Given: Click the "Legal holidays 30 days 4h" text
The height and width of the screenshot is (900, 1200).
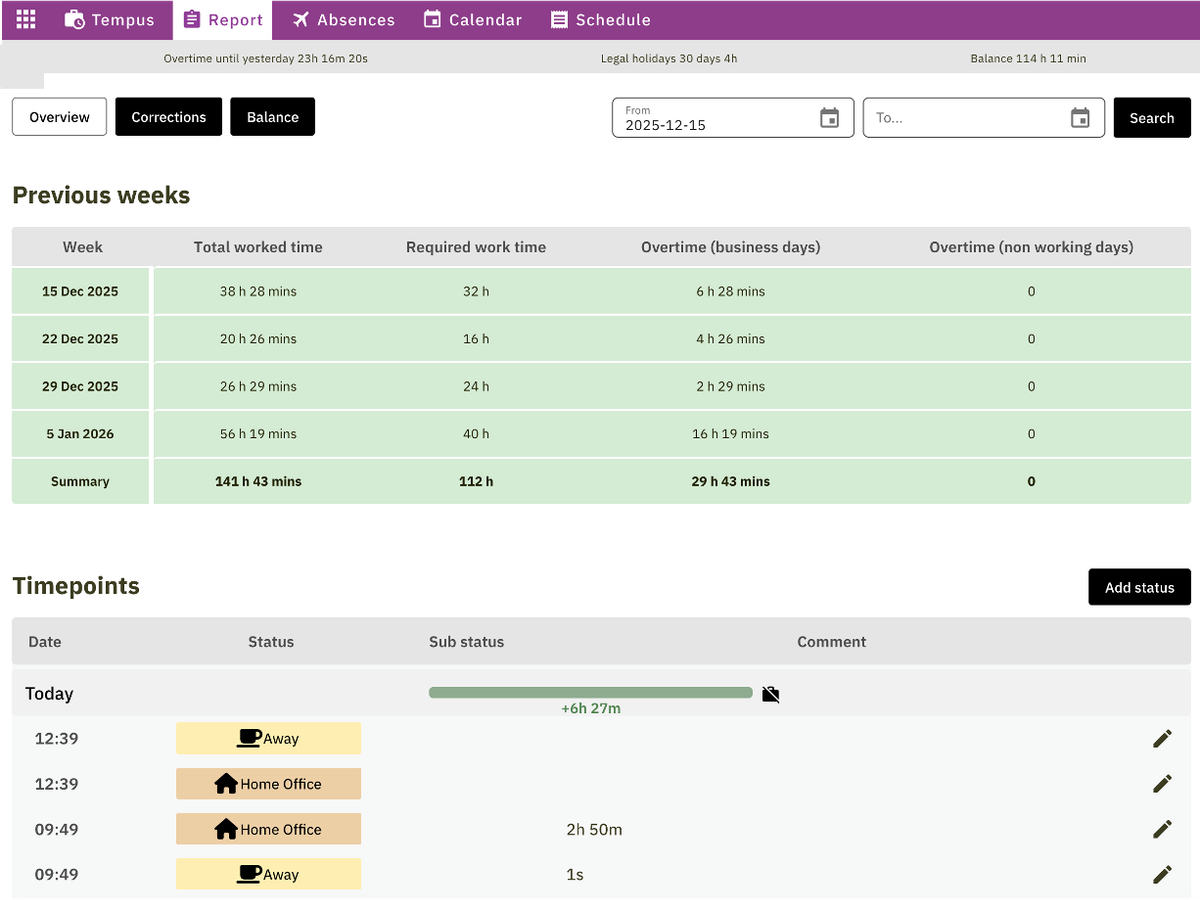Looking at the screenshot, I should [669, 59].
